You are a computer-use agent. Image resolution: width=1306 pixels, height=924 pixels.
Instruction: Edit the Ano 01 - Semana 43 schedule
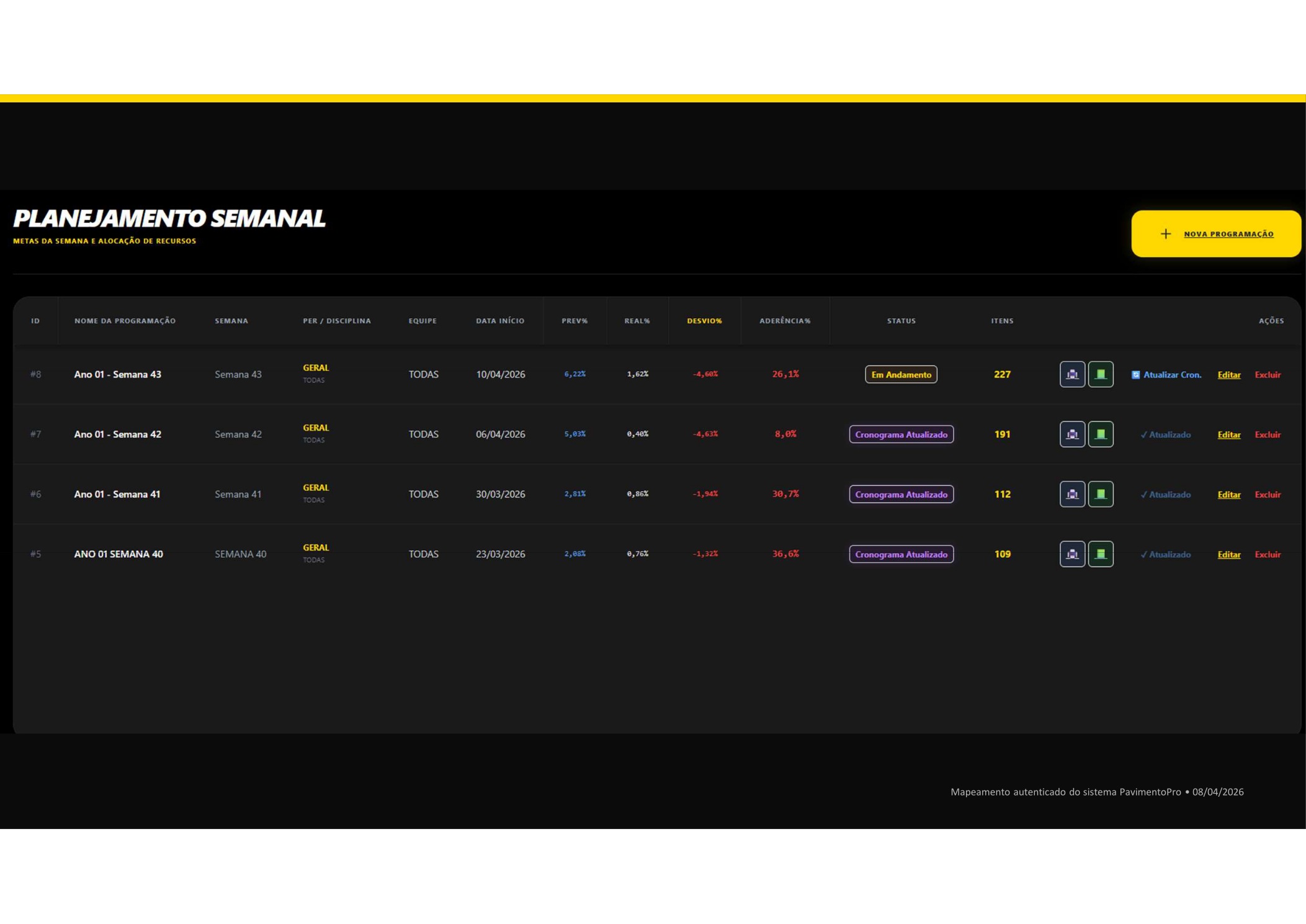tap(1229, 375)
